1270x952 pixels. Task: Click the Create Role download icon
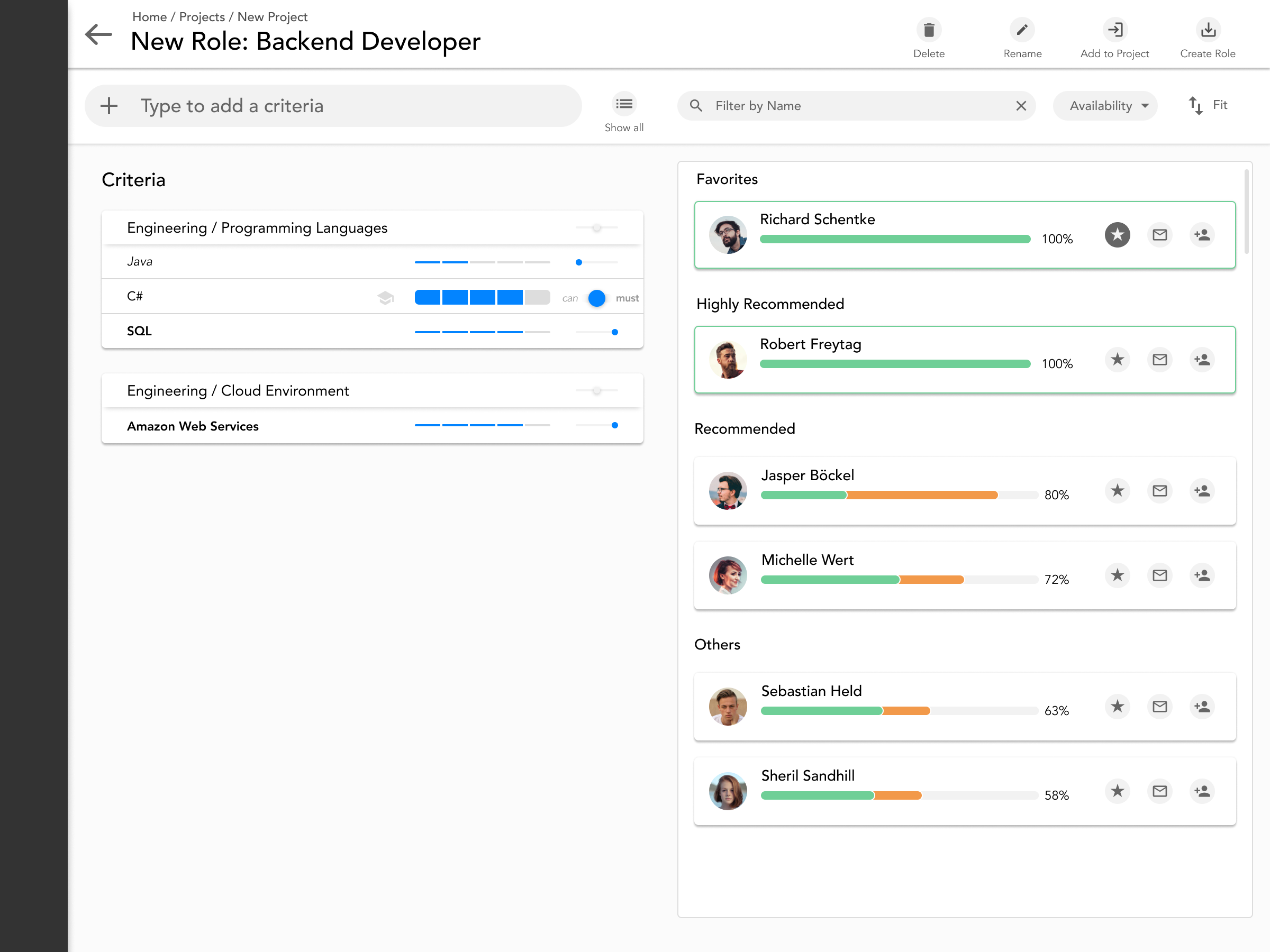(x=1208, y=30)
